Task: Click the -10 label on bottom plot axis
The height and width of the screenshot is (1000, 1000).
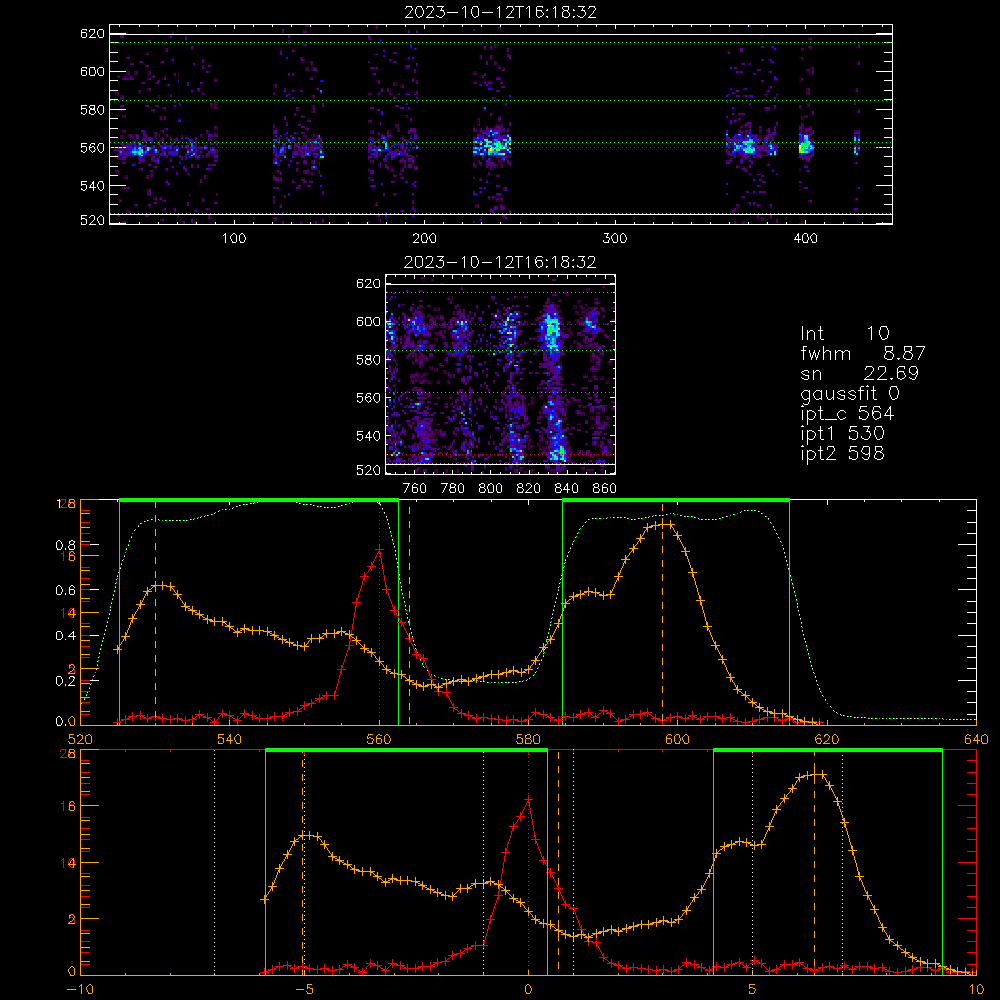Action: pos(80,990)
